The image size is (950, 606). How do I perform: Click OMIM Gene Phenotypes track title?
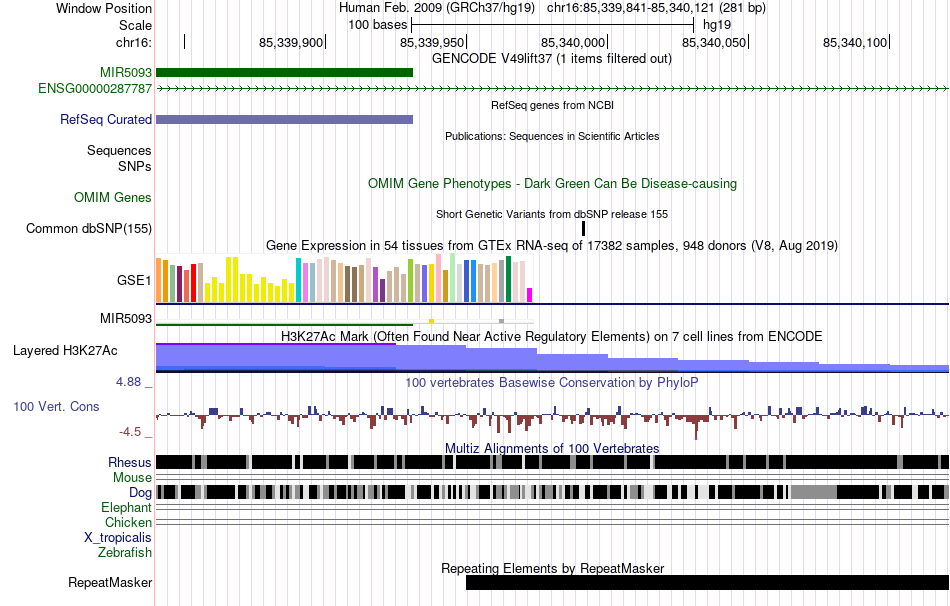[x=552, y=184]
